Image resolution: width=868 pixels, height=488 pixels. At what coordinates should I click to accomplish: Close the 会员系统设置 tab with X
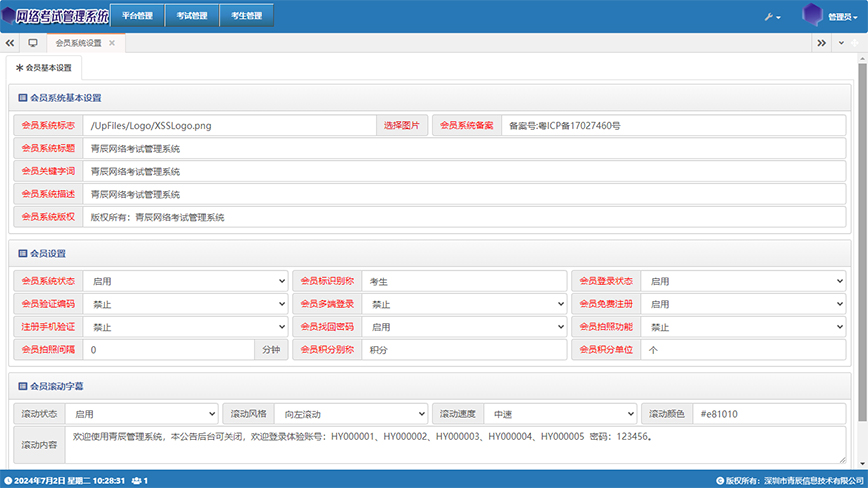point(112,43)
